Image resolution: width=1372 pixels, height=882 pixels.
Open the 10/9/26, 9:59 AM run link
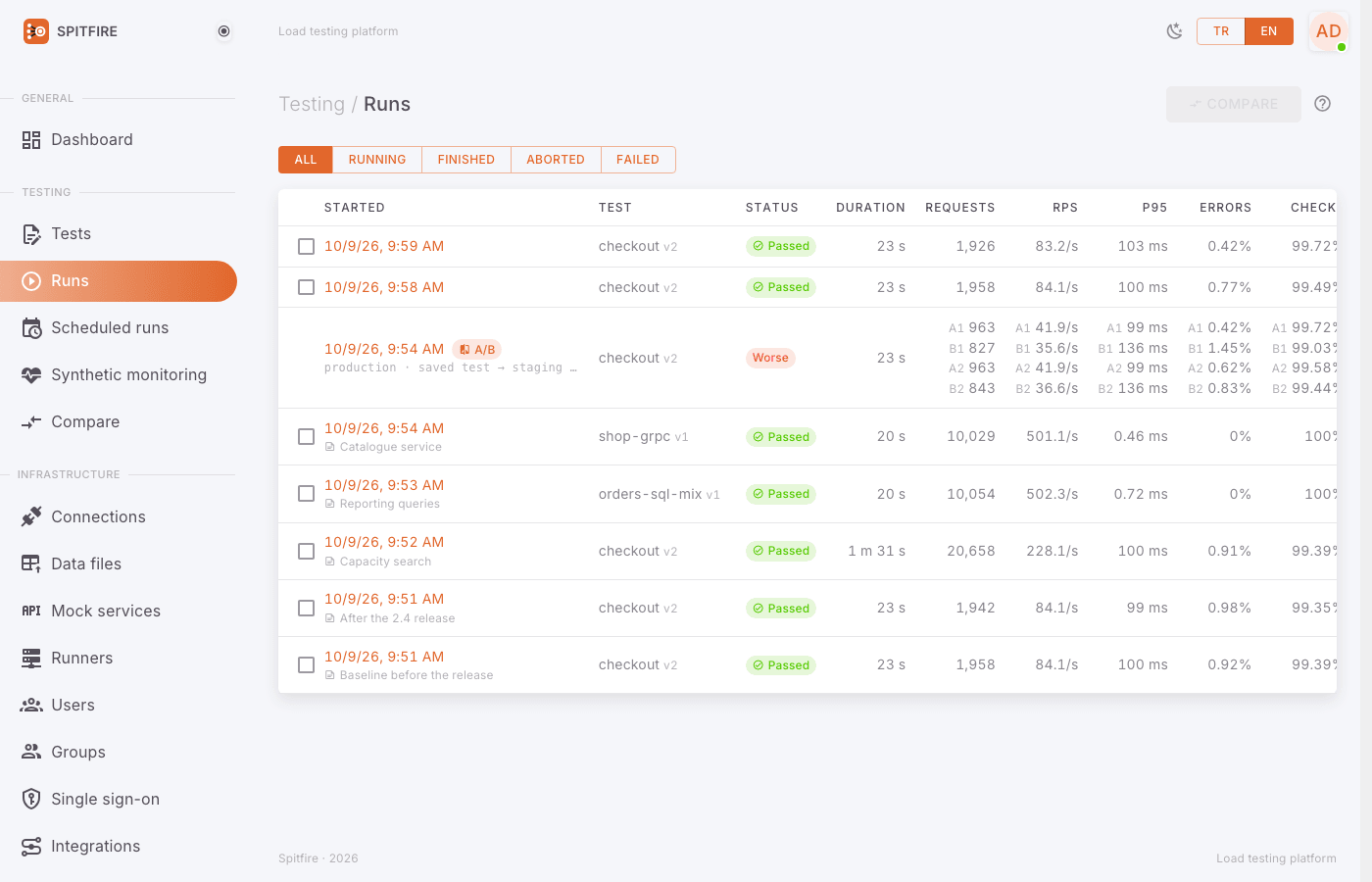[384, 246]
